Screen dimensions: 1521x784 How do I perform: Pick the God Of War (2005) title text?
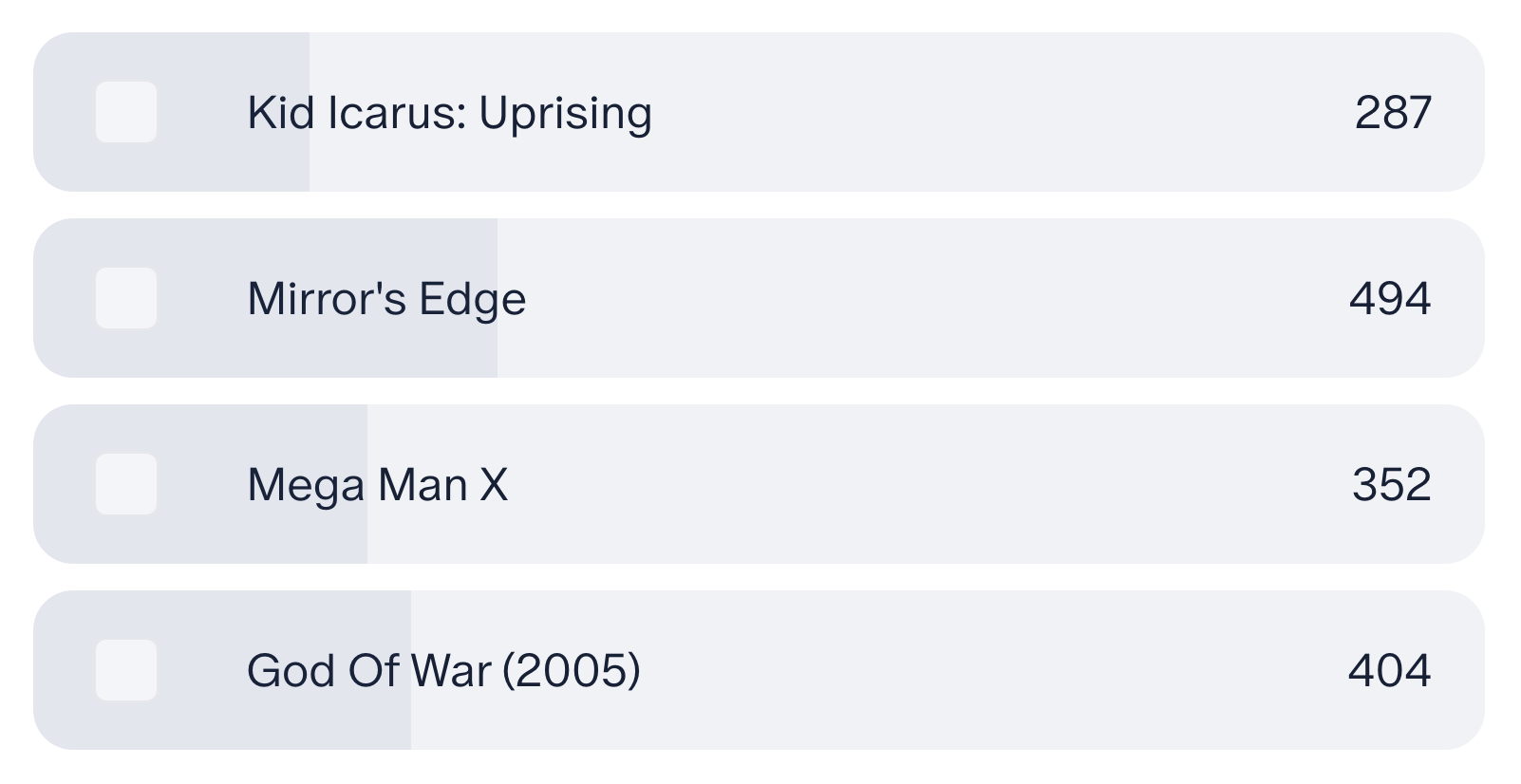(443, 671)
